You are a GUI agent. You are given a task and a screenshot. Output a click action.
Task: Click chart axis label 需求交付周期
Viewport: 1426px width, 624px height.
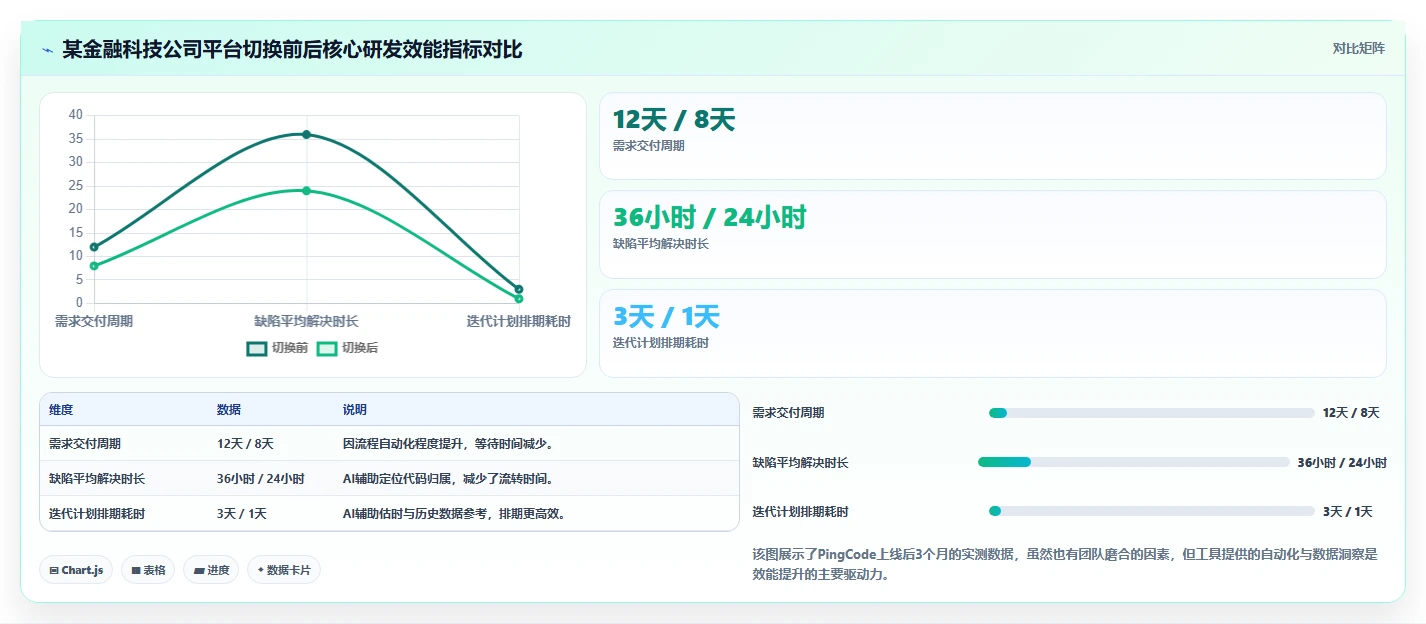pyautogui.click(x=94, y=321)
